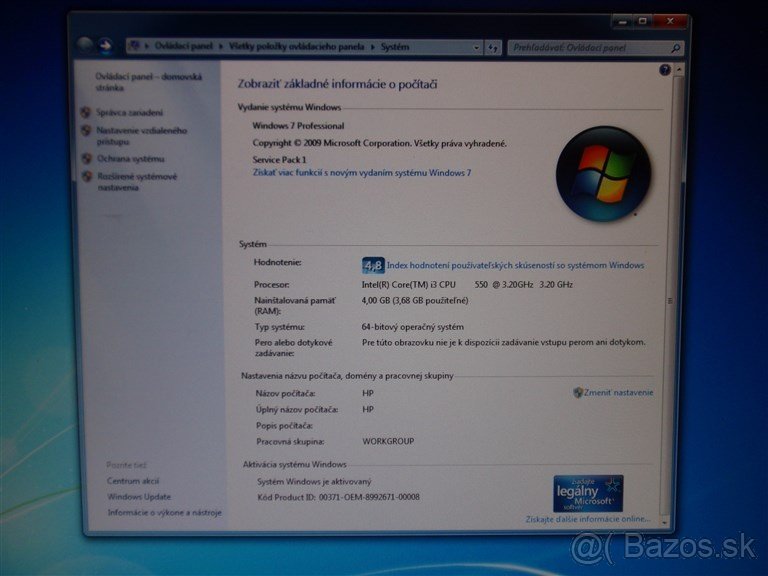Viewport: 768px width, 576px height.
Task: Click the 4,8 rating score badge
Action: [373, 265]
